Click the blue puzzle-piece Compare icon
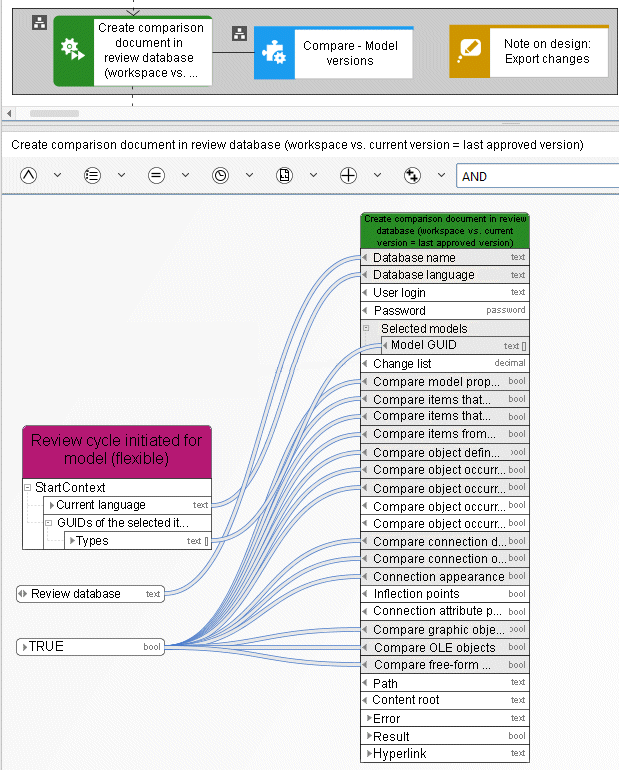The image size is (619, 770). pos(274,53)
